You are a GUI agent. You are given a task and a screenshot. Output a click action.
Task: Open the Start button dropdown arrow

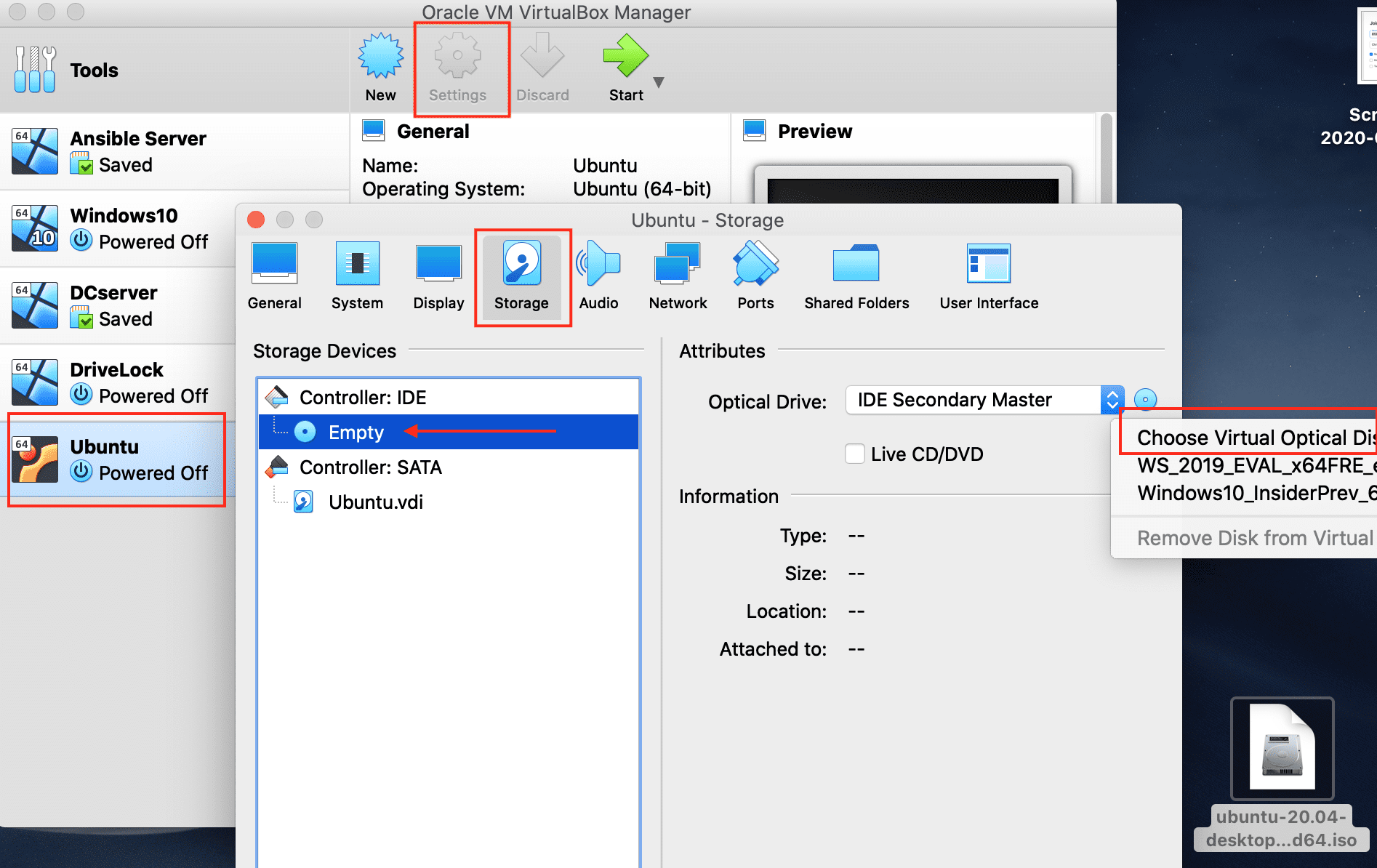tap(659, 82)
